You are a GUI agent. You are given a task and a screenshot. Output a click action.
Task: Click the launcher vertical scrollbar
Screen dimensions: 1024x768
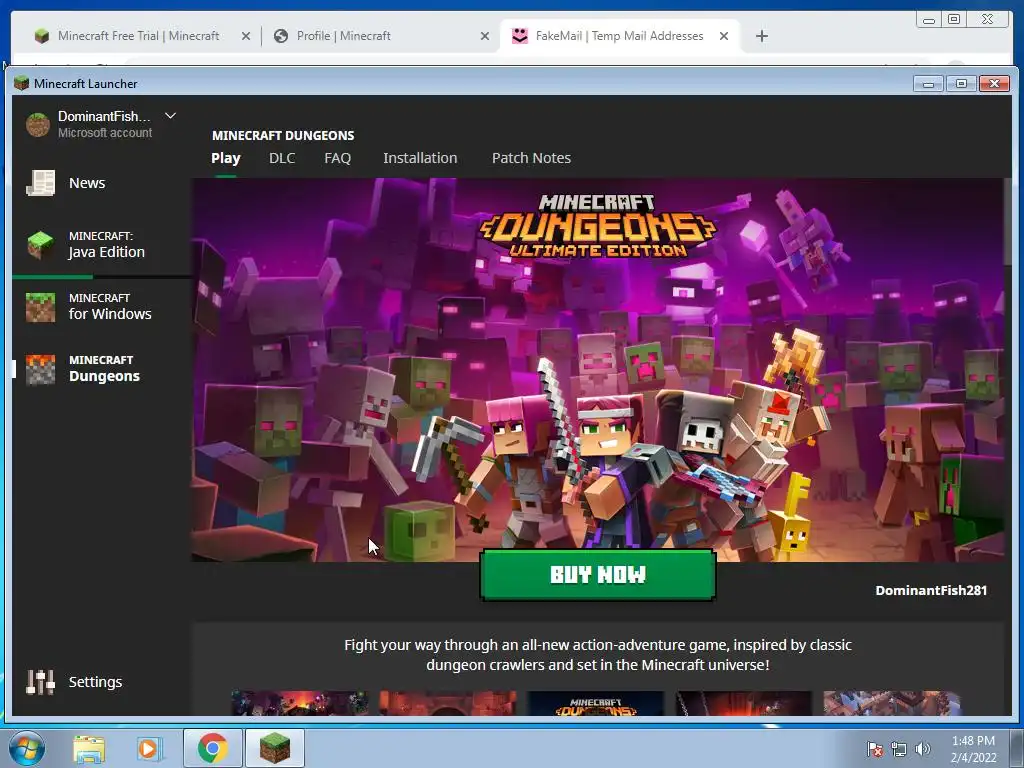click(x=1008, y=222)
